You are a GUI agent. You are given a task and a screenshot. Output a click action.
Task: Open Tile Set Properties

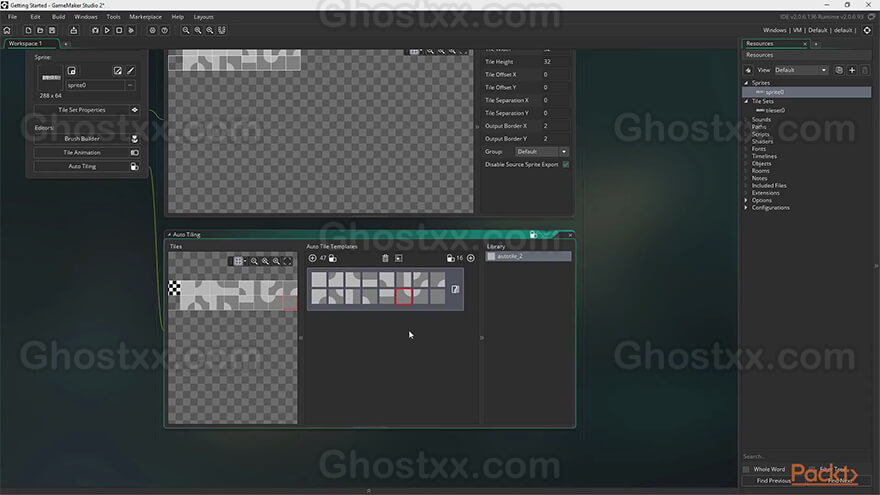coord(87,110)
